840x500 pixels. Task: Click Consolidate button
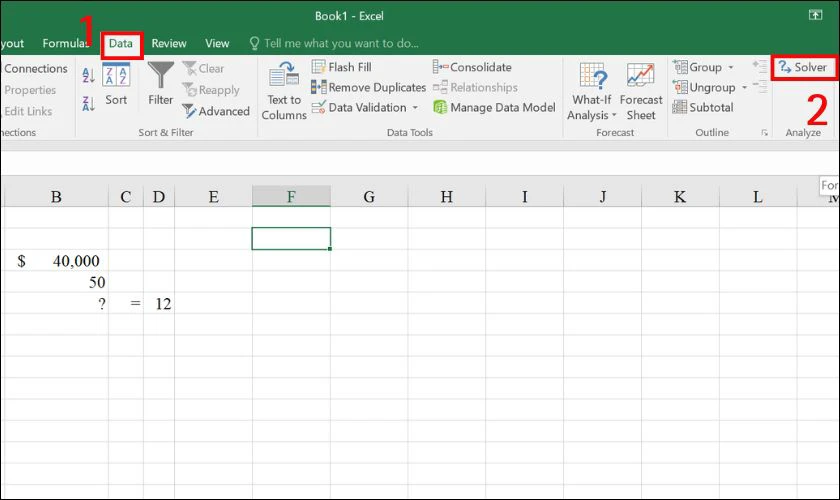(472, 67)
